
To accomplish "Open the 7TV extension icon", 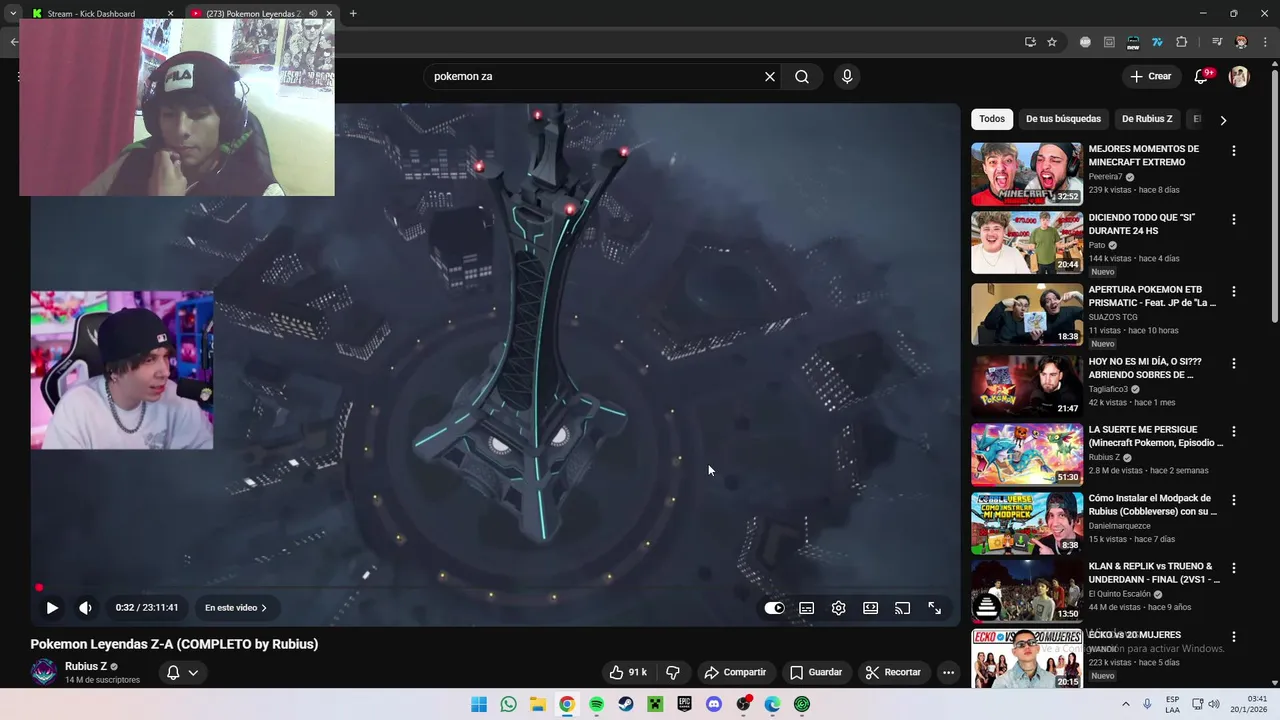I will [x=1157, y=42].
